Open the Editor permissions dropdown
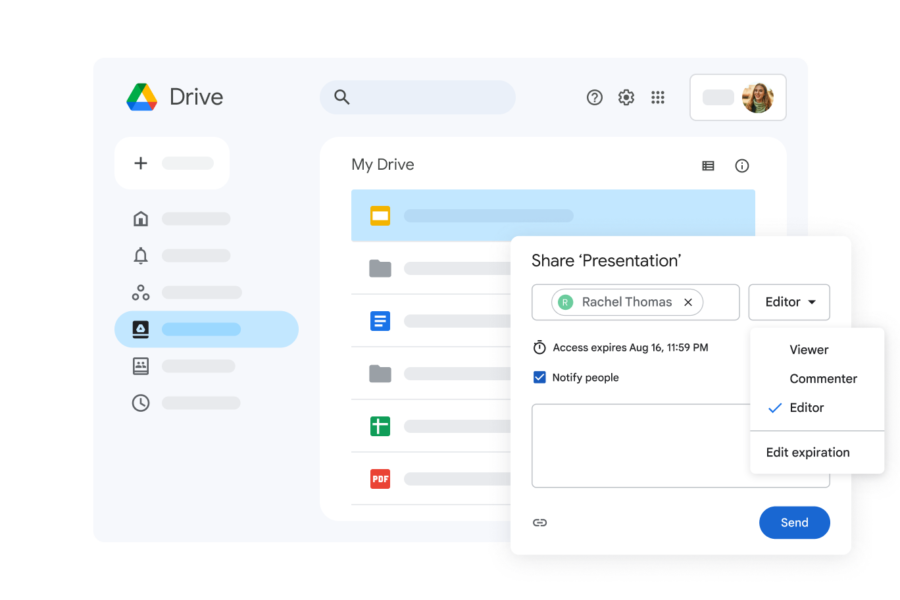This screenshot has height=600, width=900. click(789, 302)
